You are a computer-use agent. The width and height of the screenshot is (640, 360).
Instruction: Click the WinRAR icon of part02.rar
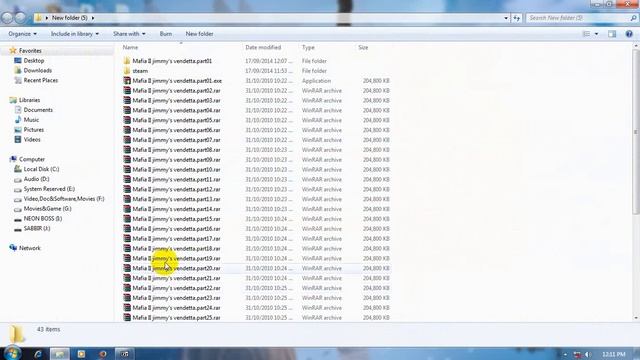[127, 91]
